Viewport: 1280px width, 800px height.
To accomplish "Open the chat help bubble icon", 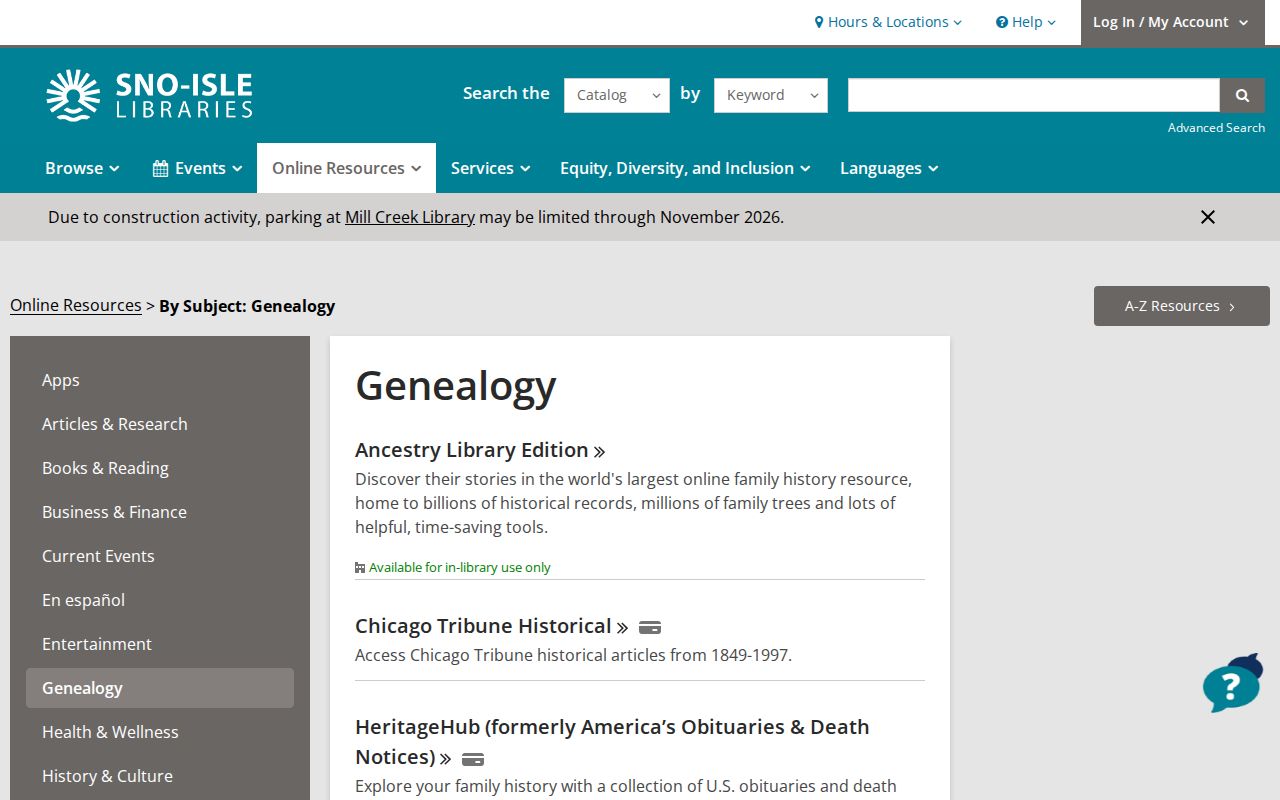I will click(1232, 684).
